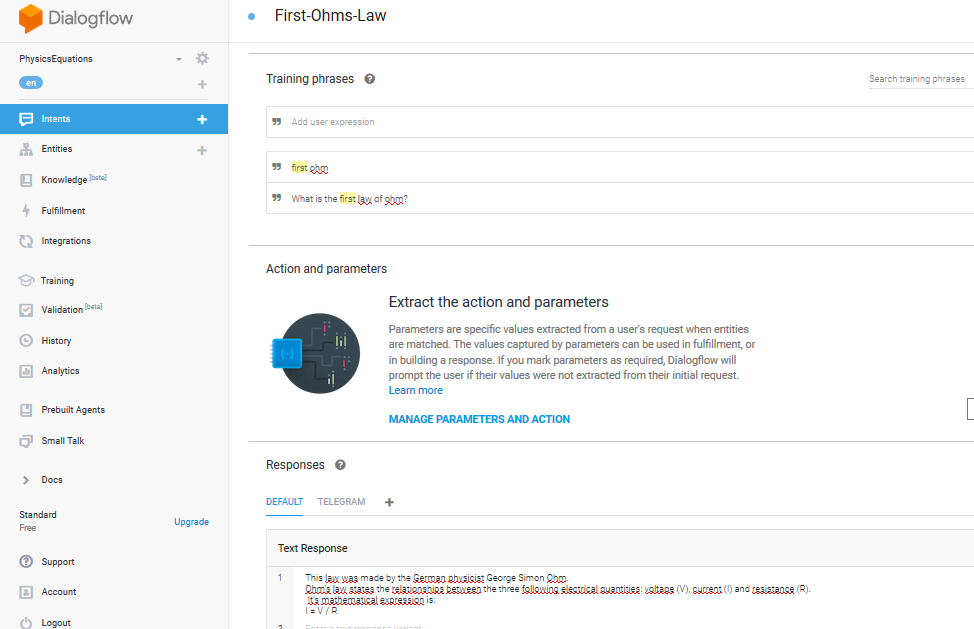Open the Knowledge beta section
974x629 pixels.
pos(74,179)
